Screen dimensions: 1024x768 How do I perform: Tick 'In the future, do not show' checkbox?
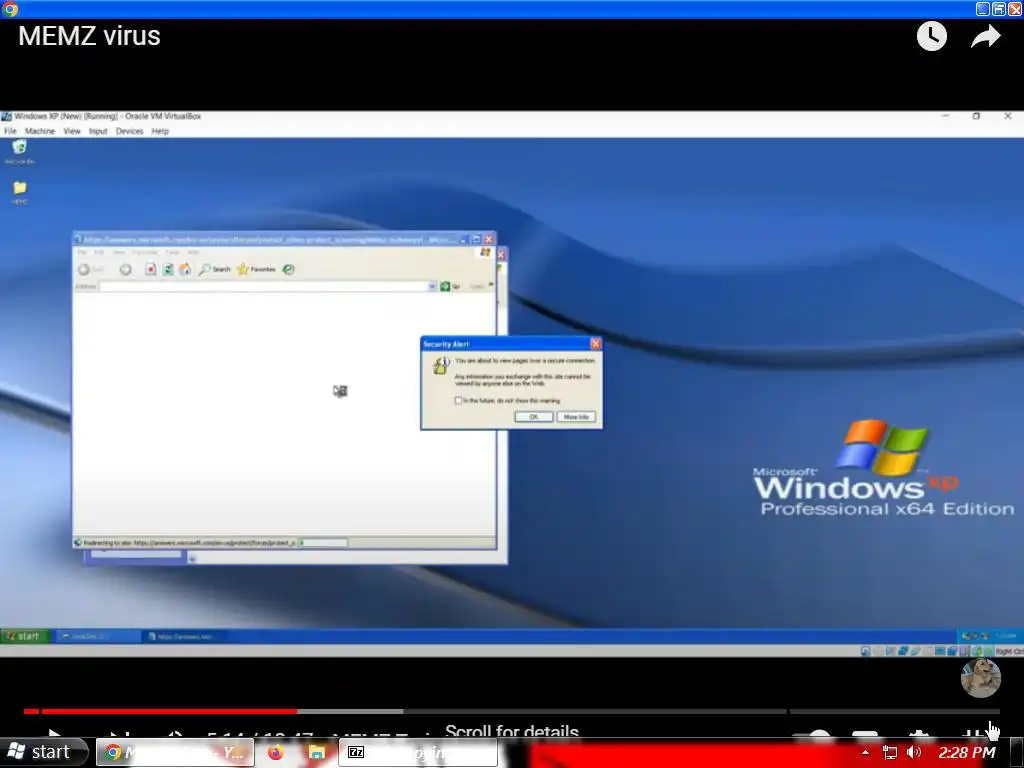[x=458, y=400]
